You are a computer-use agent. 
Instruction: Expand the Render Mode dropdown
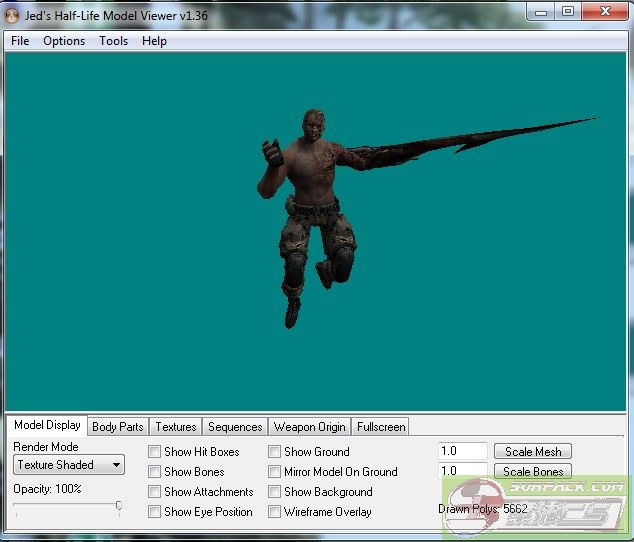click(69, 465)
